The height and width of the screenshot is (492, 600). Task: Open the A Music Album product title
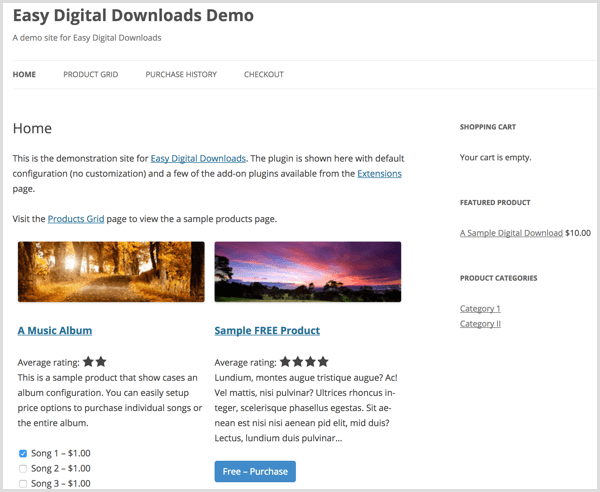pos(55,331)
